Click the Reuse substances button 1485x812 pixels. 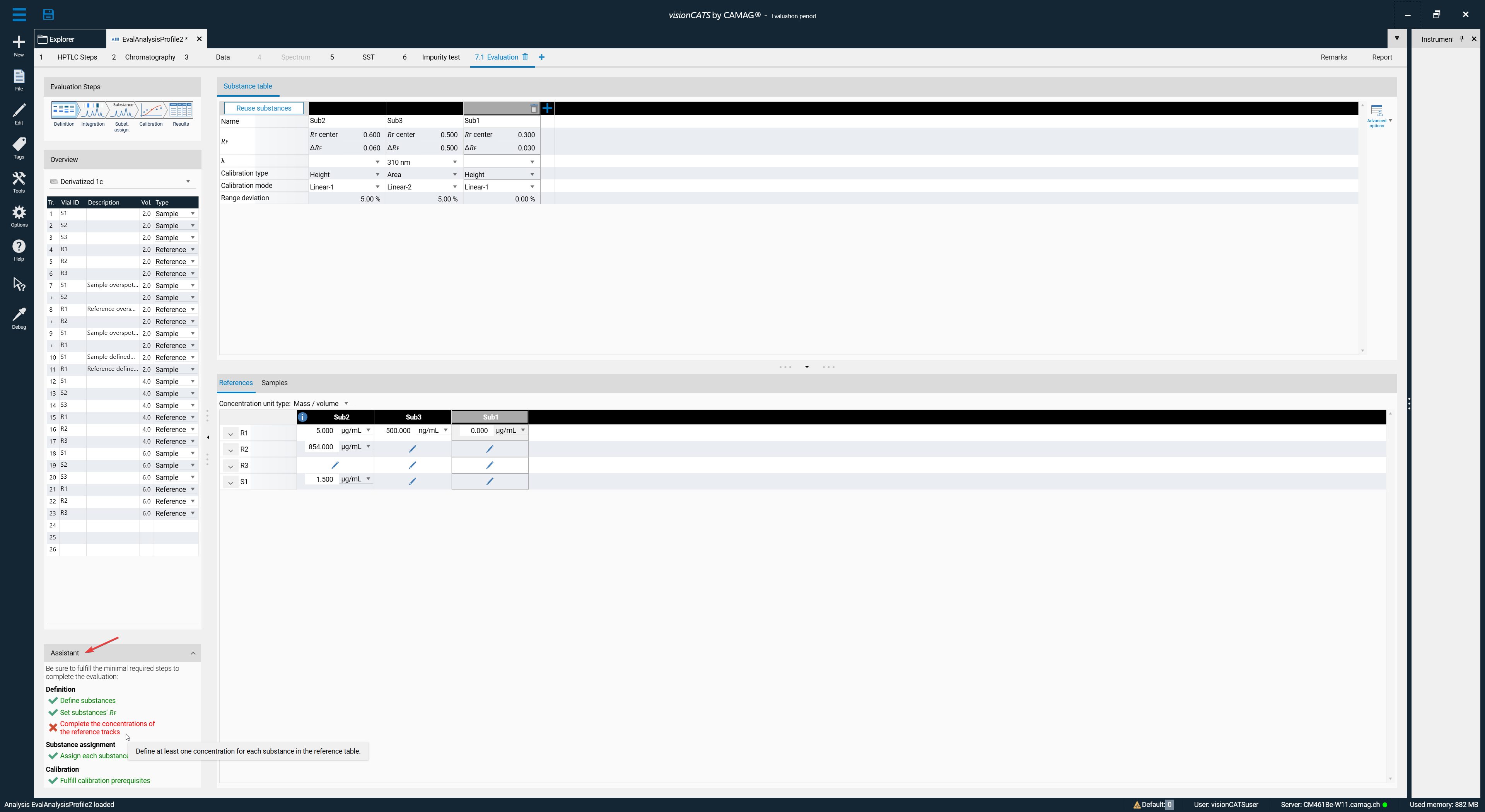[263, 108]
